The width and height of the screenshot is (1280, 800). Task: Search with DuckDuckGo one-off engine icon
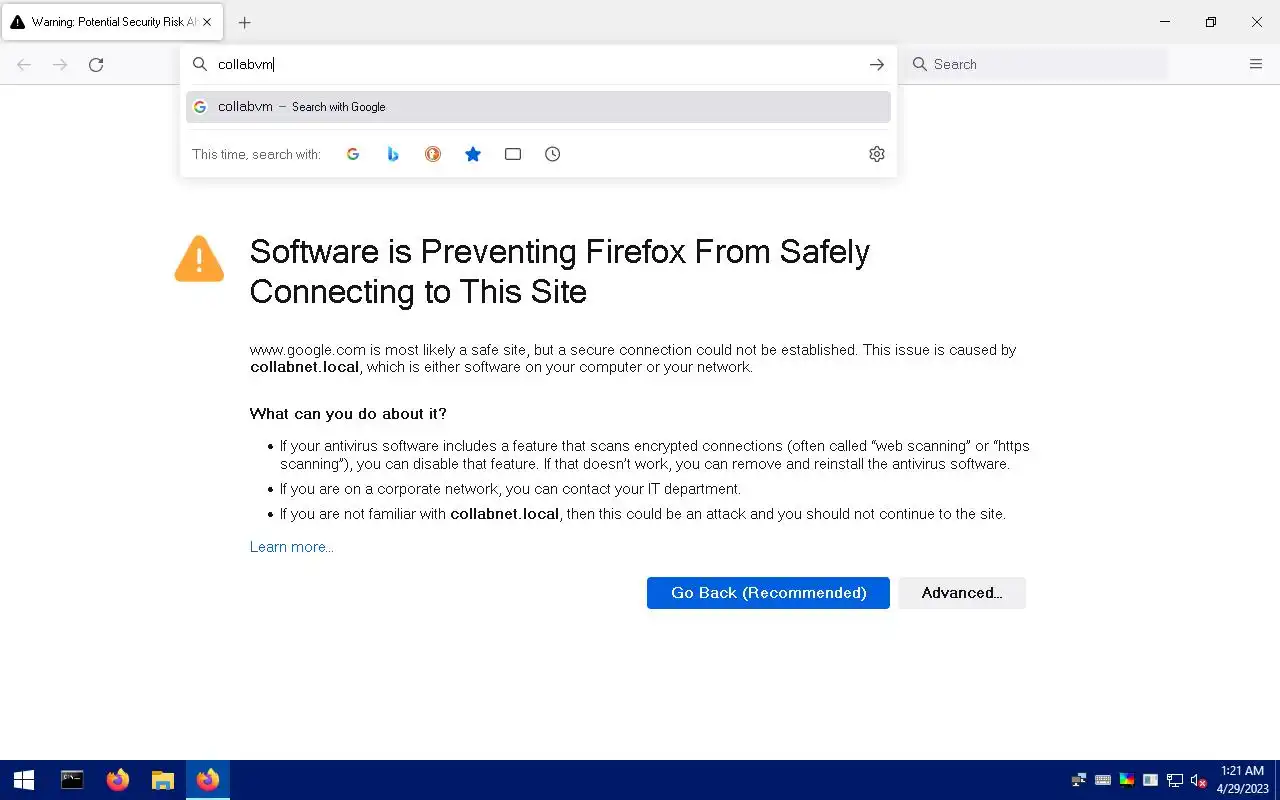[x=433, y=154]
